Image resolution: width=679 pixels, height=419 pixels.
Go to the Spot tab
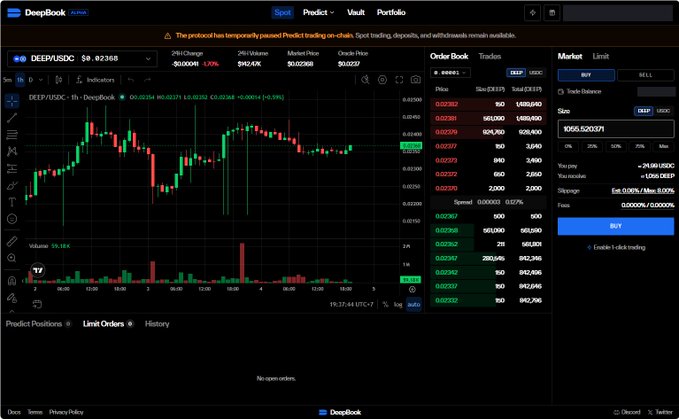coord(282,13)
